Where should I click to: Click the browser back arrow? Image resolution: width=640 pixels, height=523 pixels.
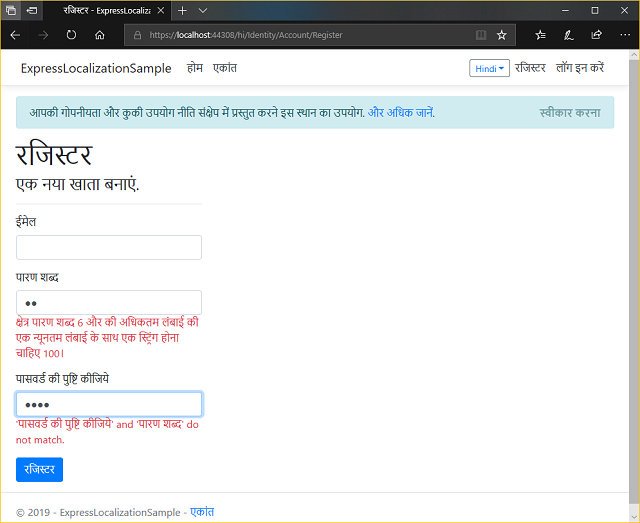pos(15,34)
